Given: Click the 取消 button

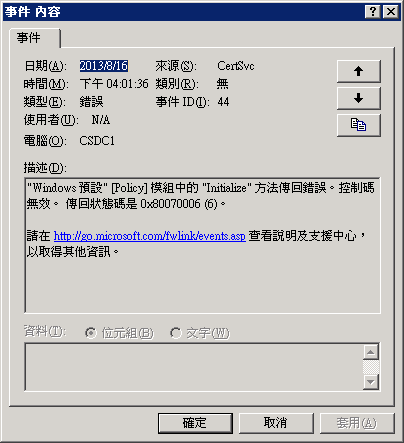Looking at the screenshot, I should click(x=276, y=423).
